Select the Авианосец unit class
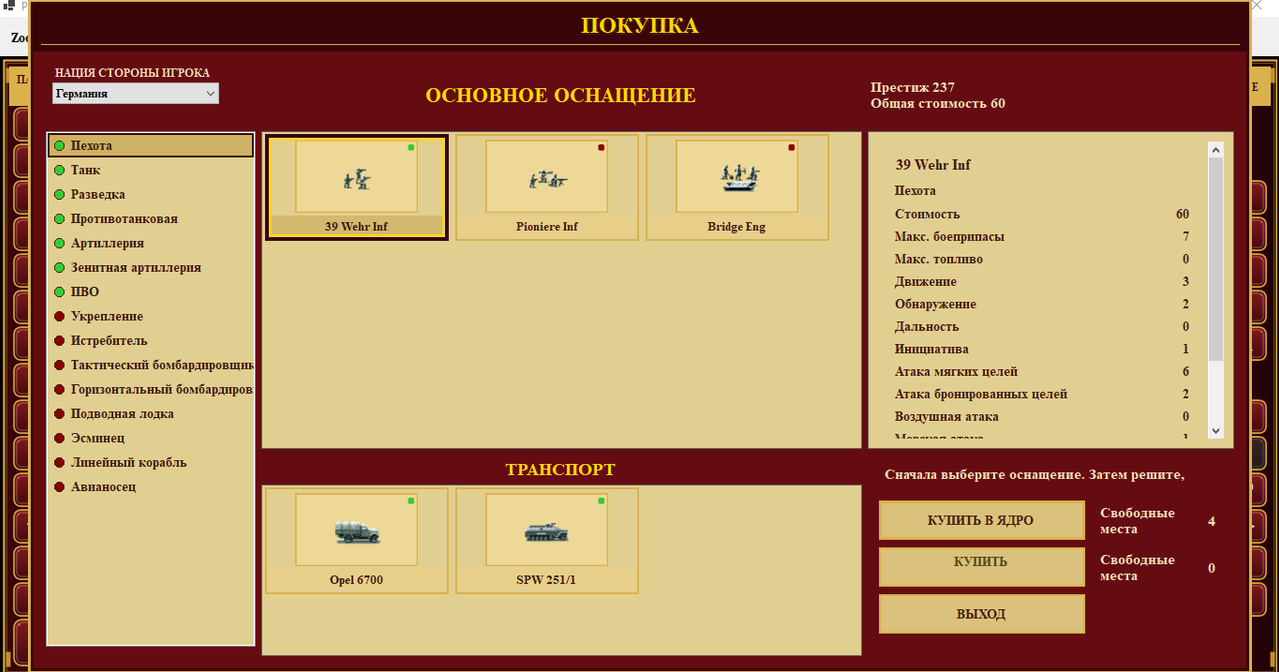The image size is (1279, 672). coord(151,487)
